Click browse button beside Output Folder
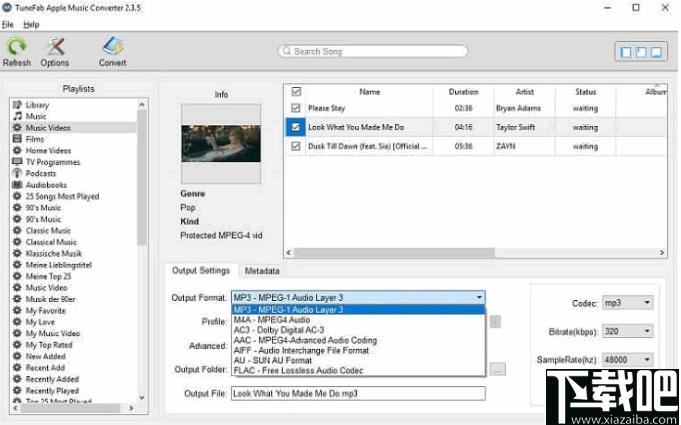This screenshot has width=681, height=425. pyautogui.click(x=498, y=369)
